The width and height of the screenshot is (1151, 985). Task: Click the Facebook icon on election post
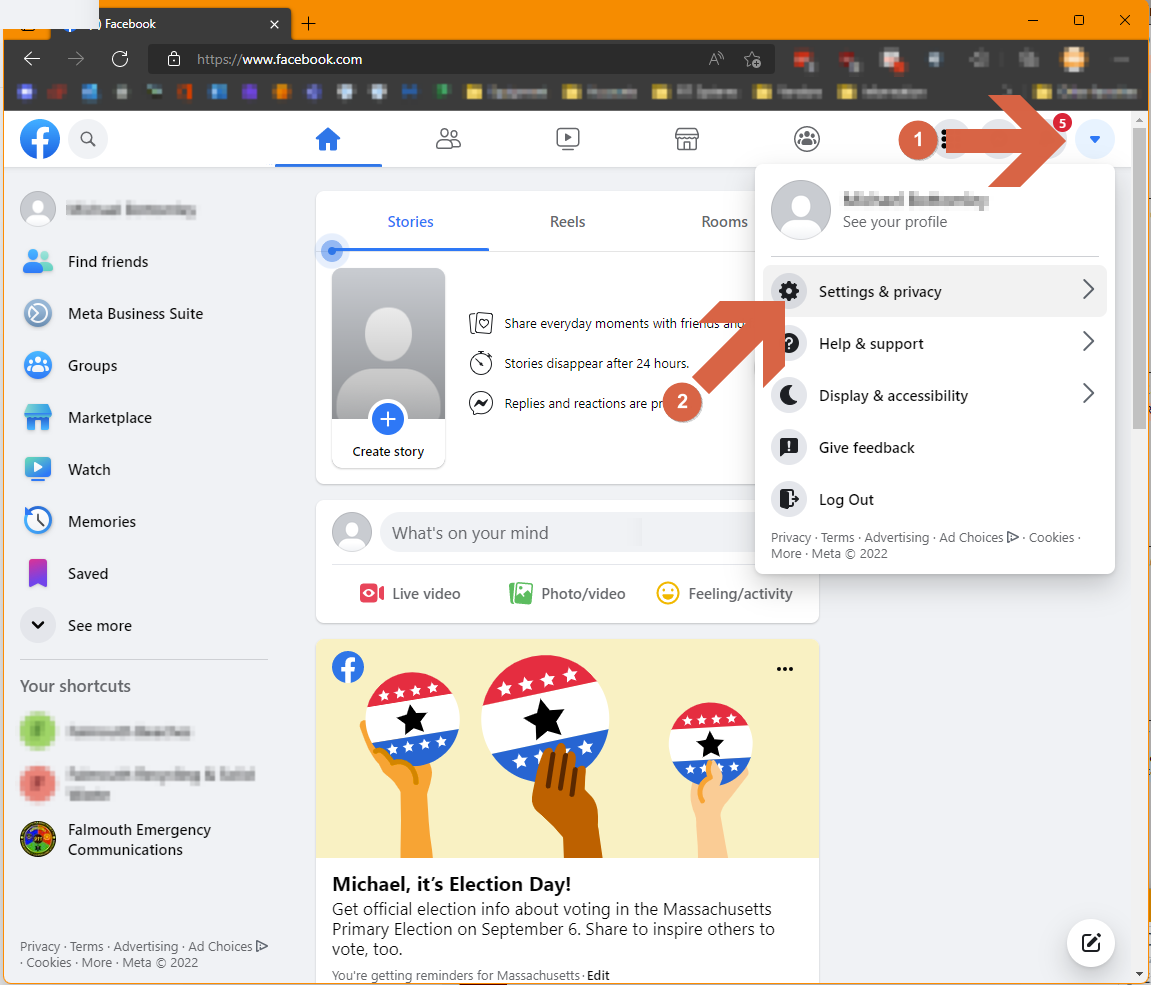348,667
